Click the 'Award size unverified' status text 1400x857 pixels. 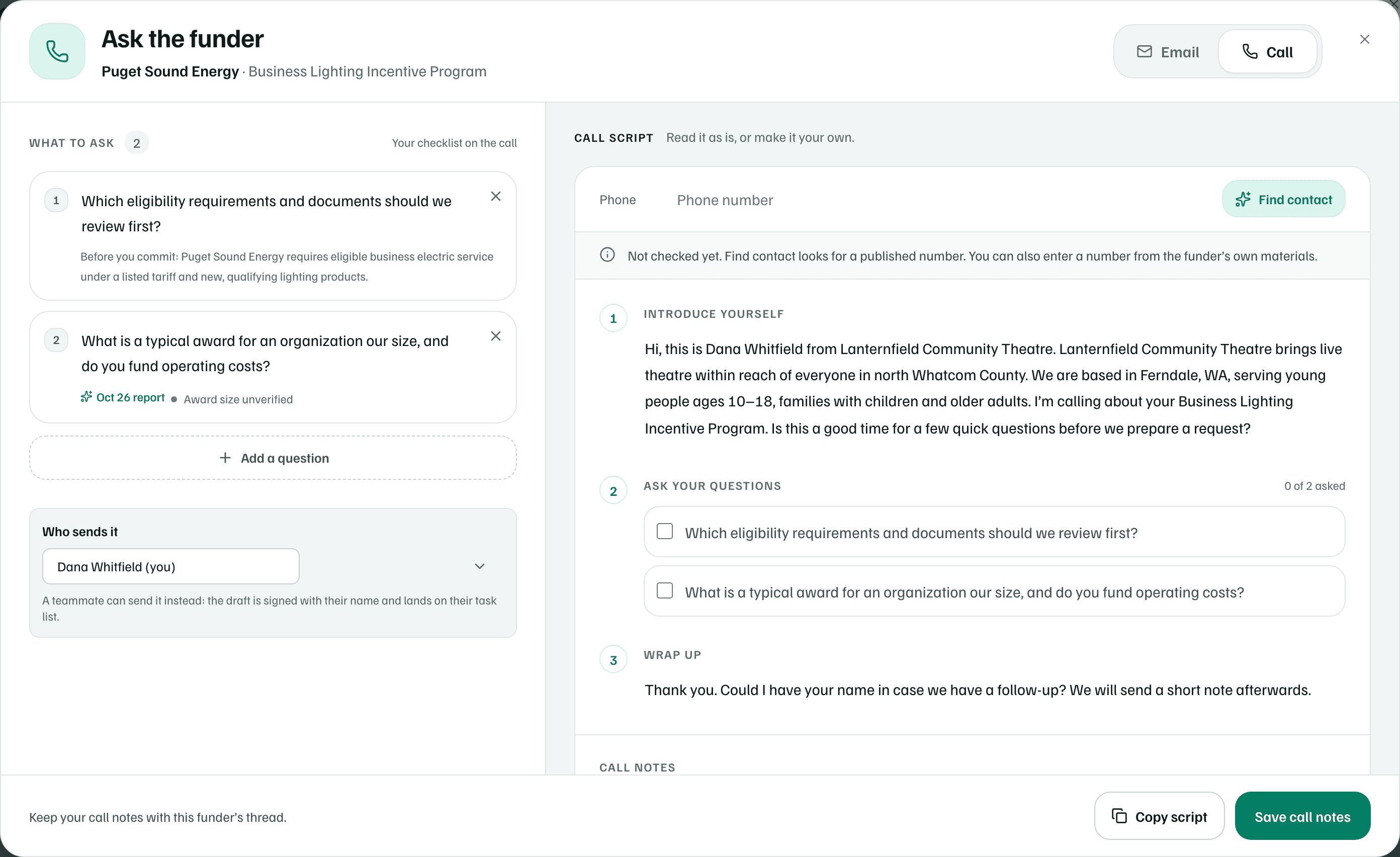pos(238,399)
